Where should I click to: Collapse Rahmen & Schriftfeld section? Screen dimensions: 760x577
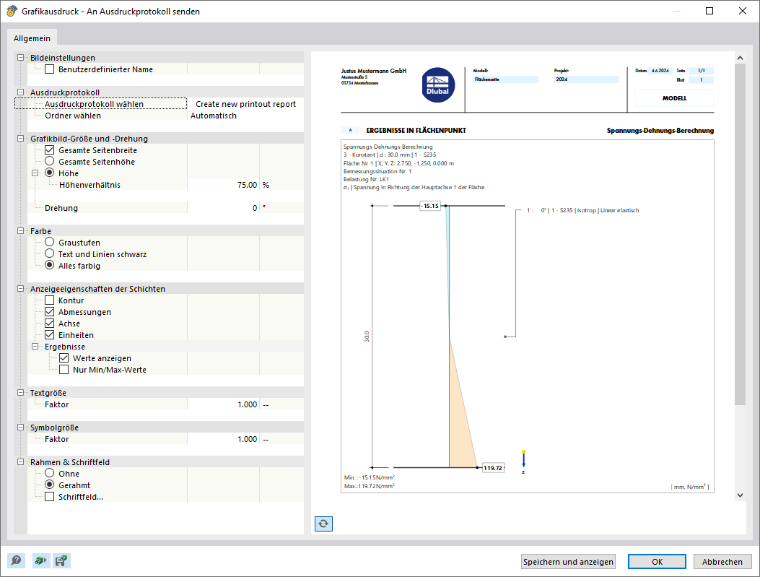pyautogui.click(x=20, y=462)
